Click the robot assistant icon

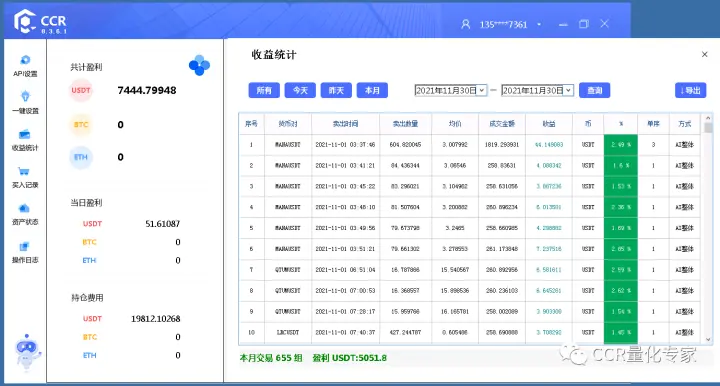coord(27,352)
